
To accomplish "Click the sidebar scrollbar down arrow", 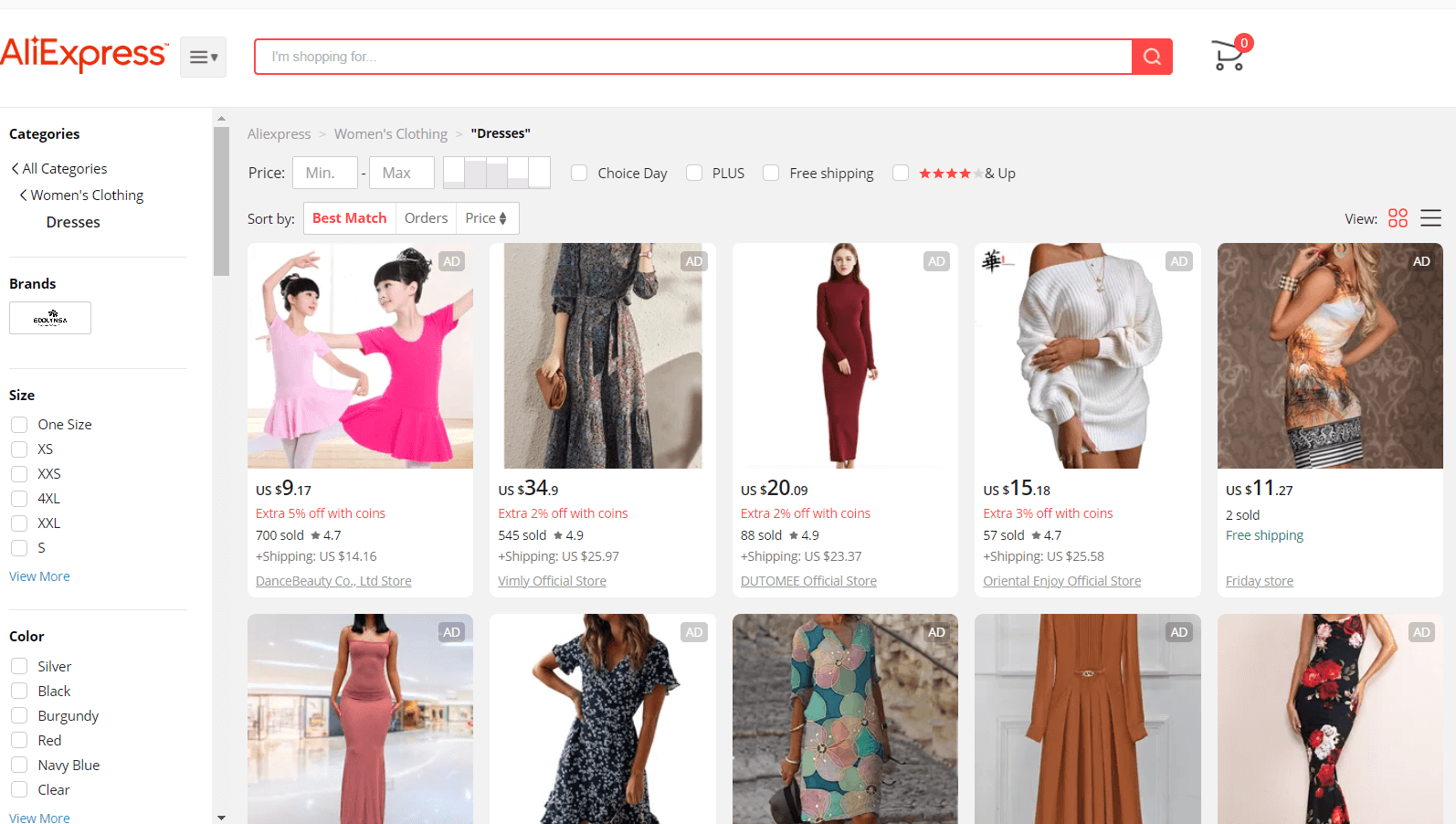I will 221,818.
